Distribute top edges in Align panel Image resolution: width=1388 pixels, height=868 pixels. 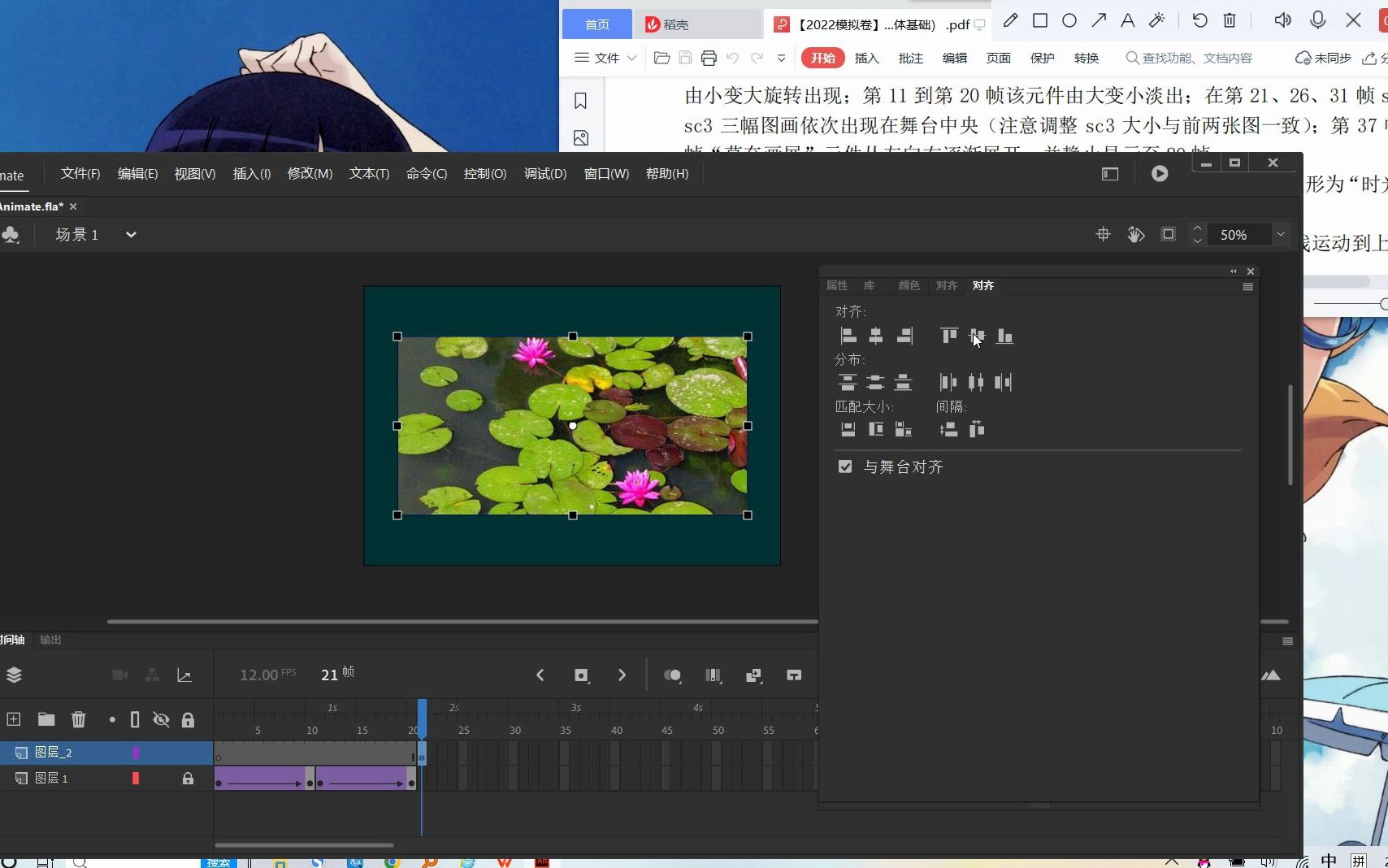(x=848, y=382)
